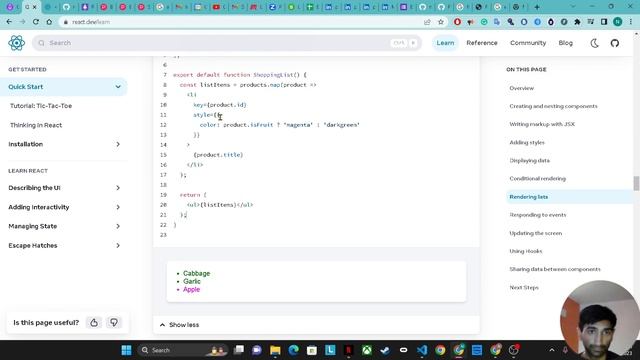Reload the page with the refresh icon
The height and width of the screenshot is (360, 640).
(x=36, y=22)
